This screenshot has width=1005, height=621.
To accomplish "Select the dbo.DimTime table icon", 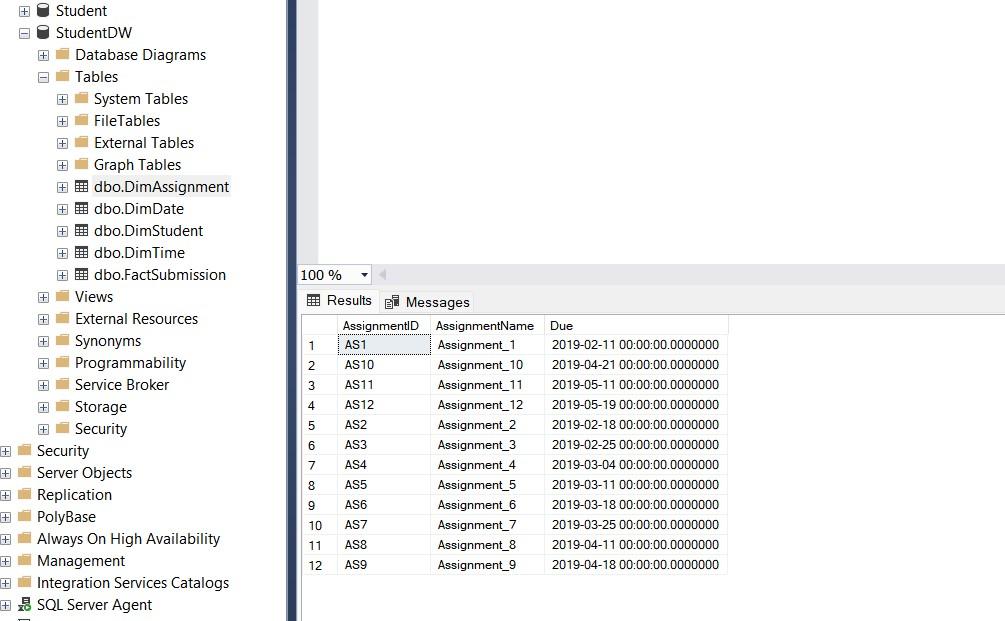I will [x=82, y=253].
